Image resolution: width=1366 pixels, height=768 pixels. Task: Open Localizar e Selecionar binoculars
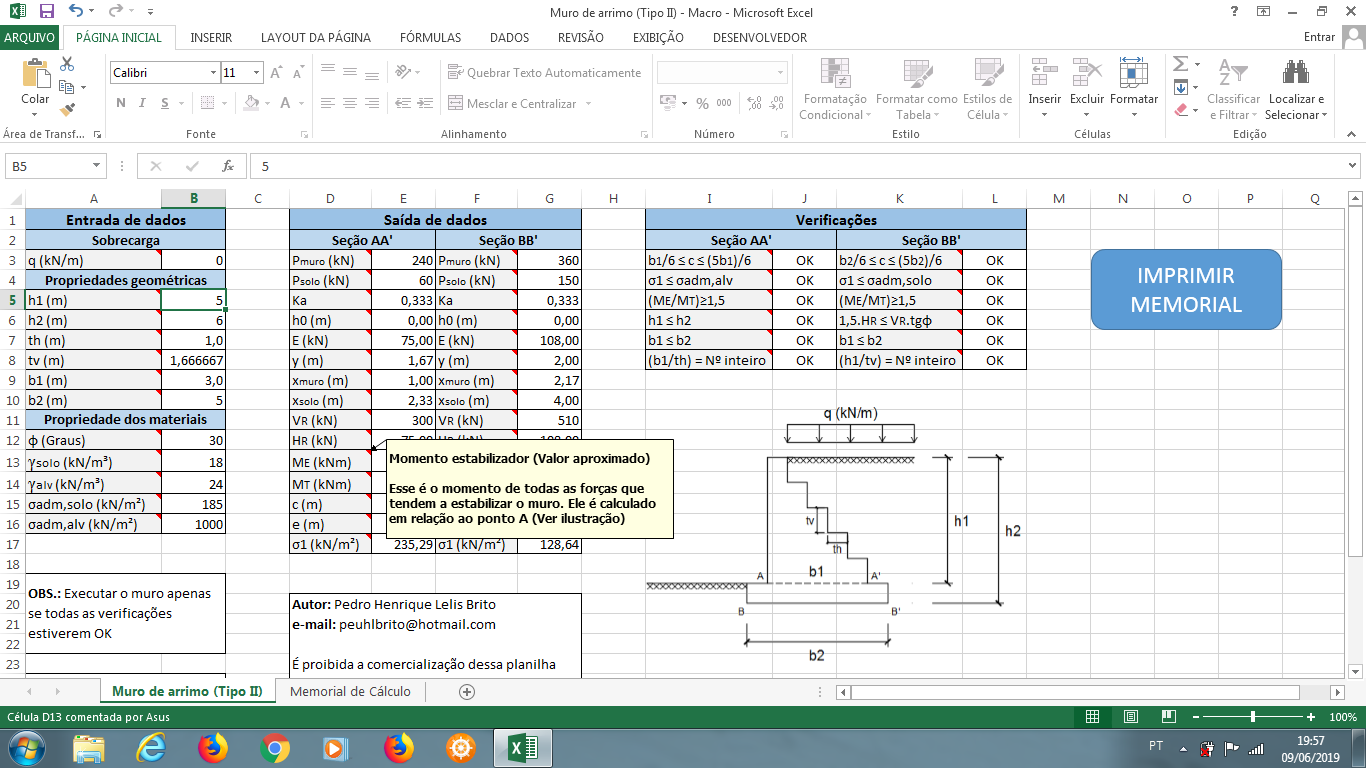[x=1296, y=89]
